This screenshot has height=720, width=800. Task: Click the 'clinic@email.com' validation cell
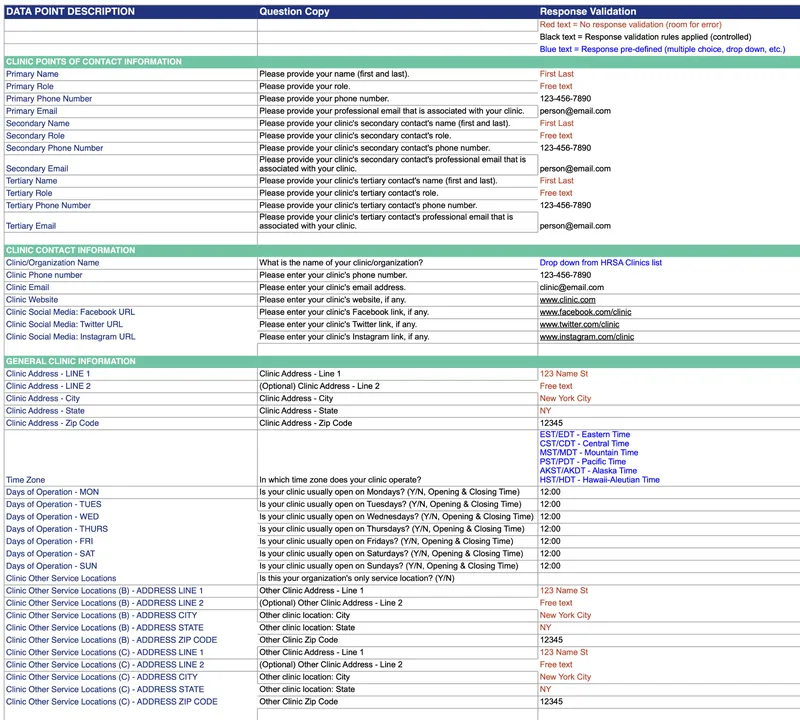(669, 288)
